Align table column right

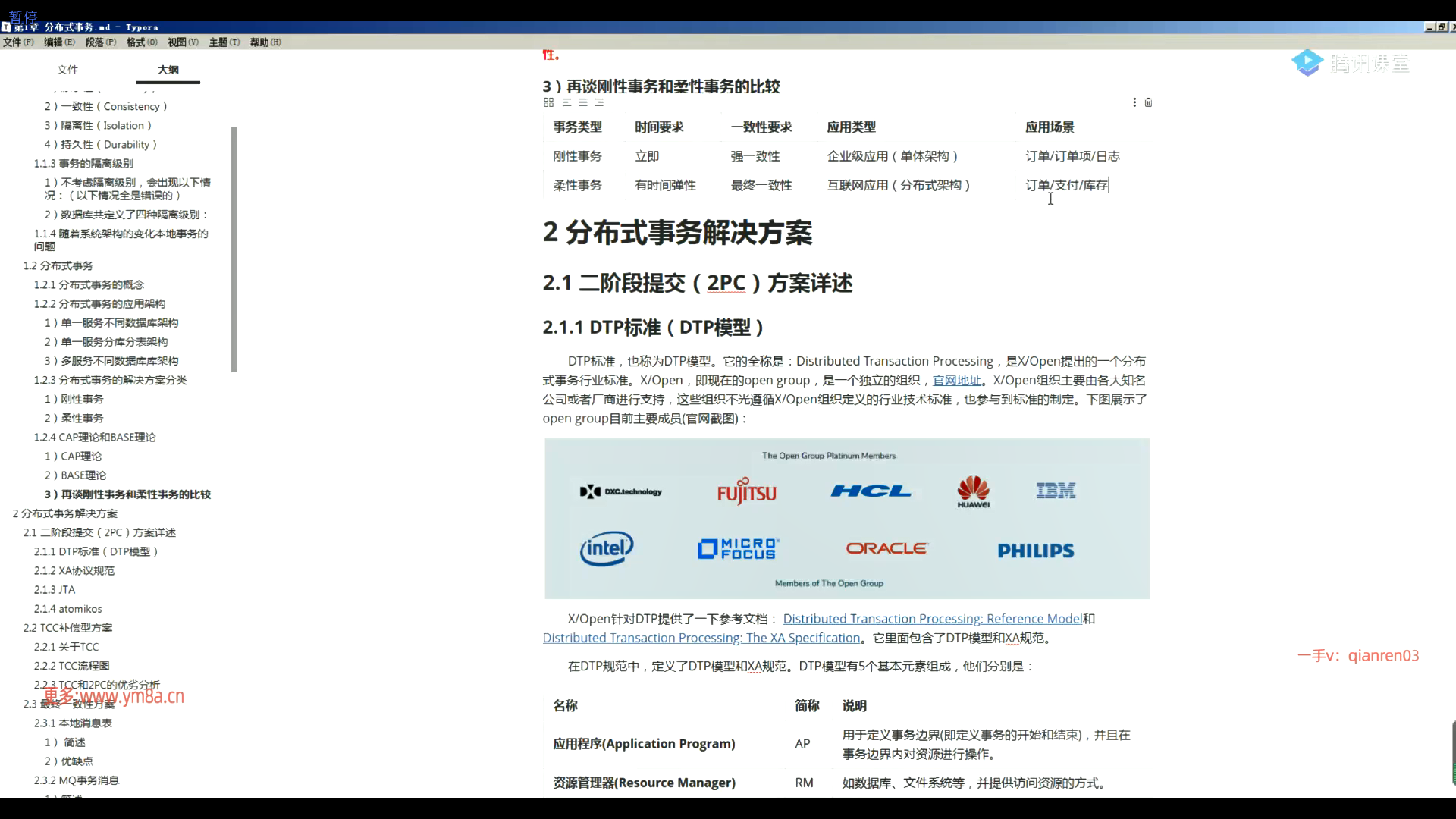pyautogui.click(x=599, y=102)
